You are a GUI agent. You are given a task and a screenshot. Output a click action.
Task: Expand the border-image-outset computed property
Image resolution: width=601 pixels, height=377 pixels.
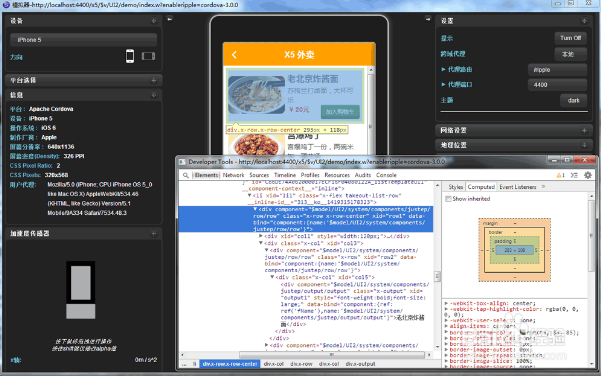click(x=446, y=349)
